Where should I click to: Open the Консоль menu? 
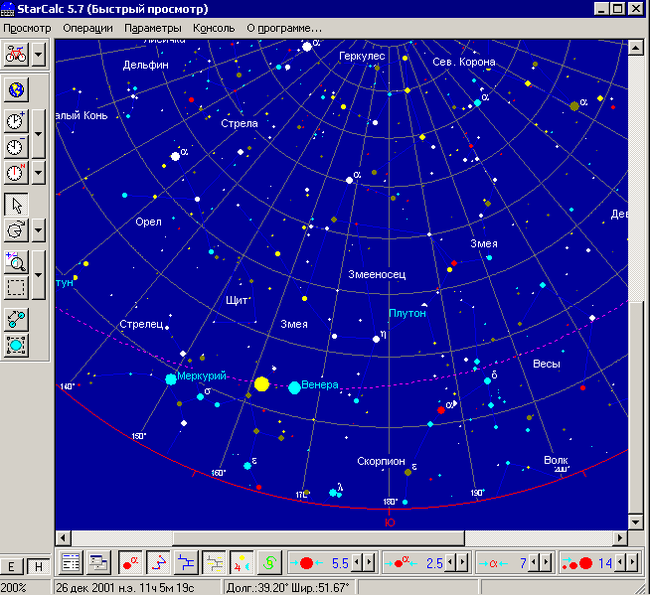214,28
